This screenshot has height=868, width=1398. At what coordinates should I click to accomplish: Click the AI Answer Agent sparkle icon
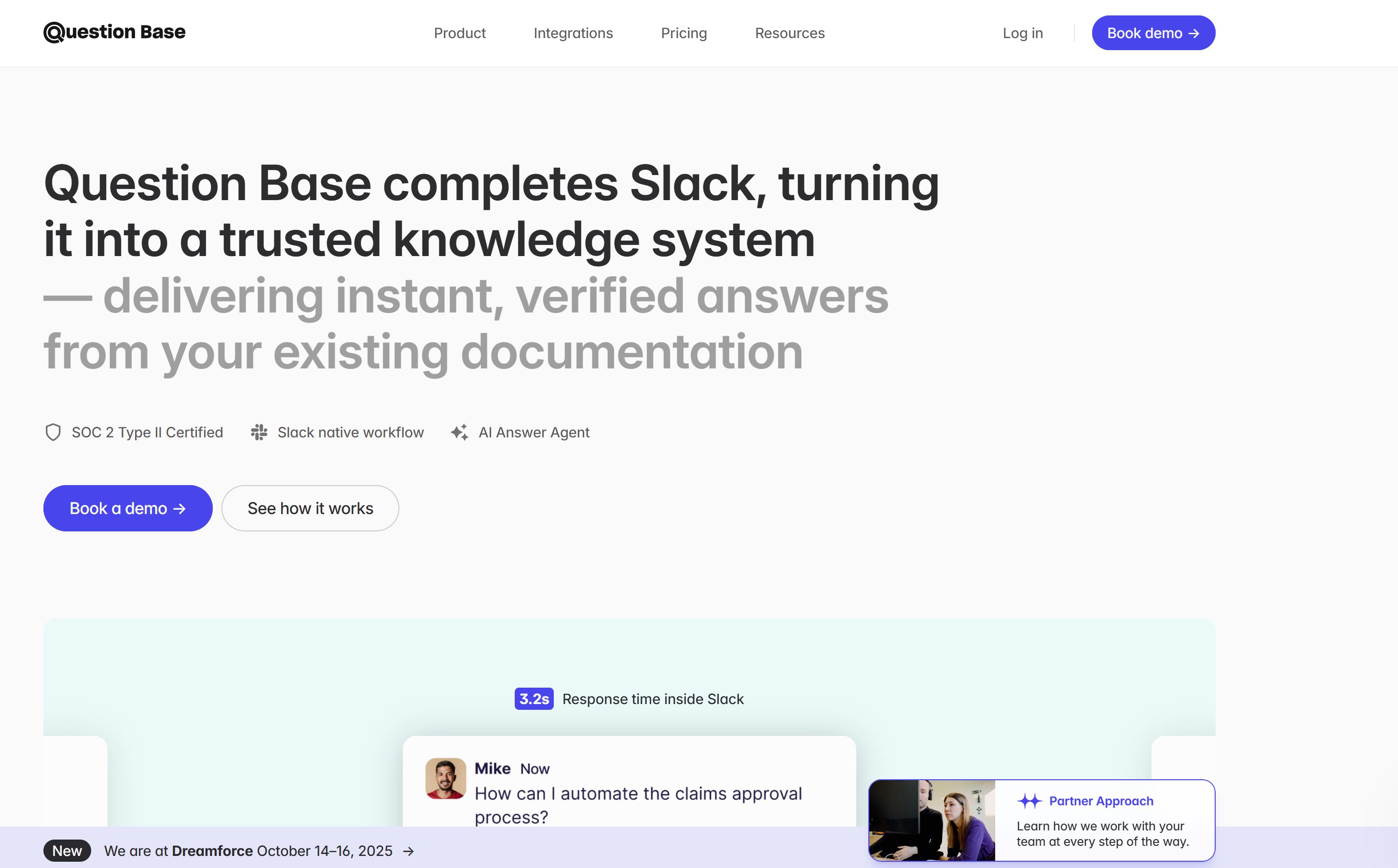(459, 432)
